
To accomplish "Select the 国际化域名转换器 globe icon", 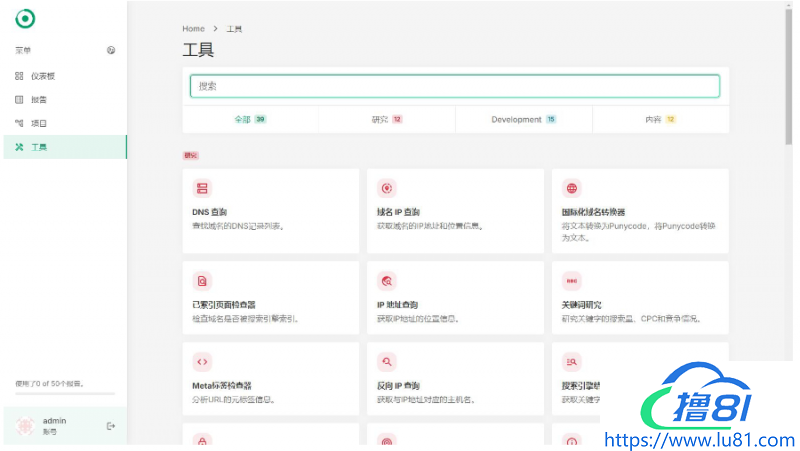I will point(571,188).
